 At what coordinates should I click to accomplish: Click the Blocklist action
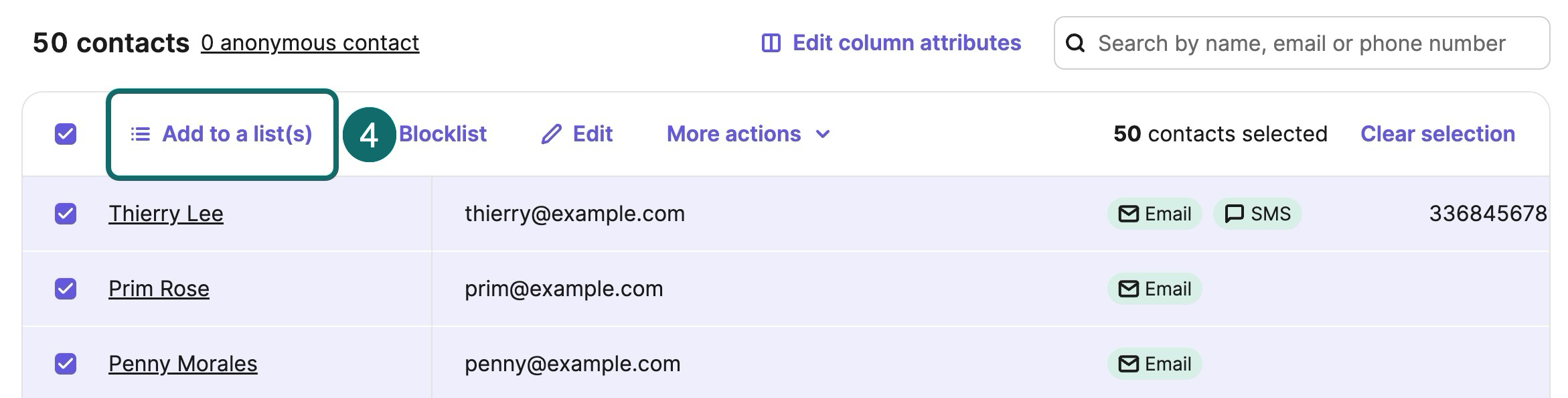coord(443,133)
